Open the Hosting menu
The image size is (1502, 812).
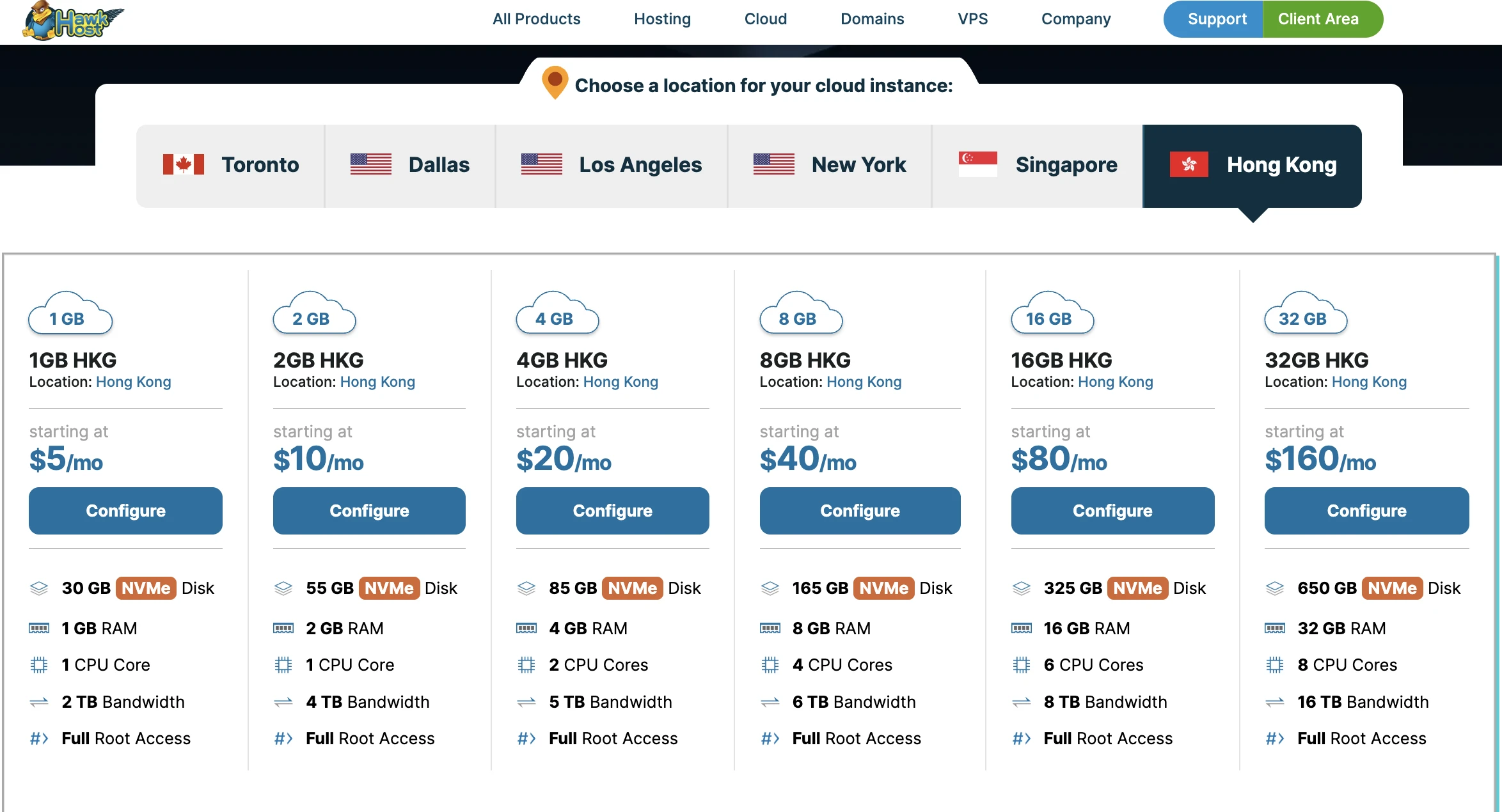coord(662,19)
